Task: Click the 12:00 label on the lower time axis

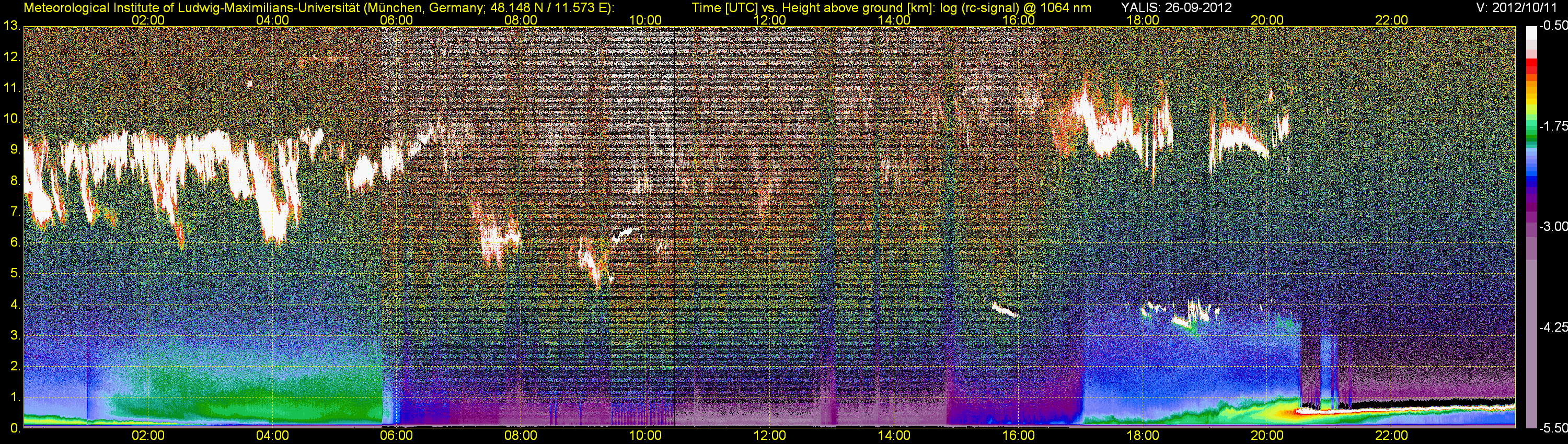Action: [769, 436]
